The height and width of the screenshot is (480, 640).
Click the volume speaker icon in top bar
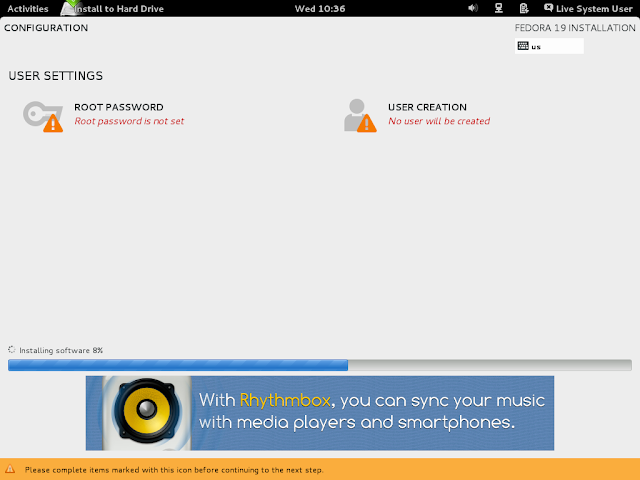coord(473,8)
